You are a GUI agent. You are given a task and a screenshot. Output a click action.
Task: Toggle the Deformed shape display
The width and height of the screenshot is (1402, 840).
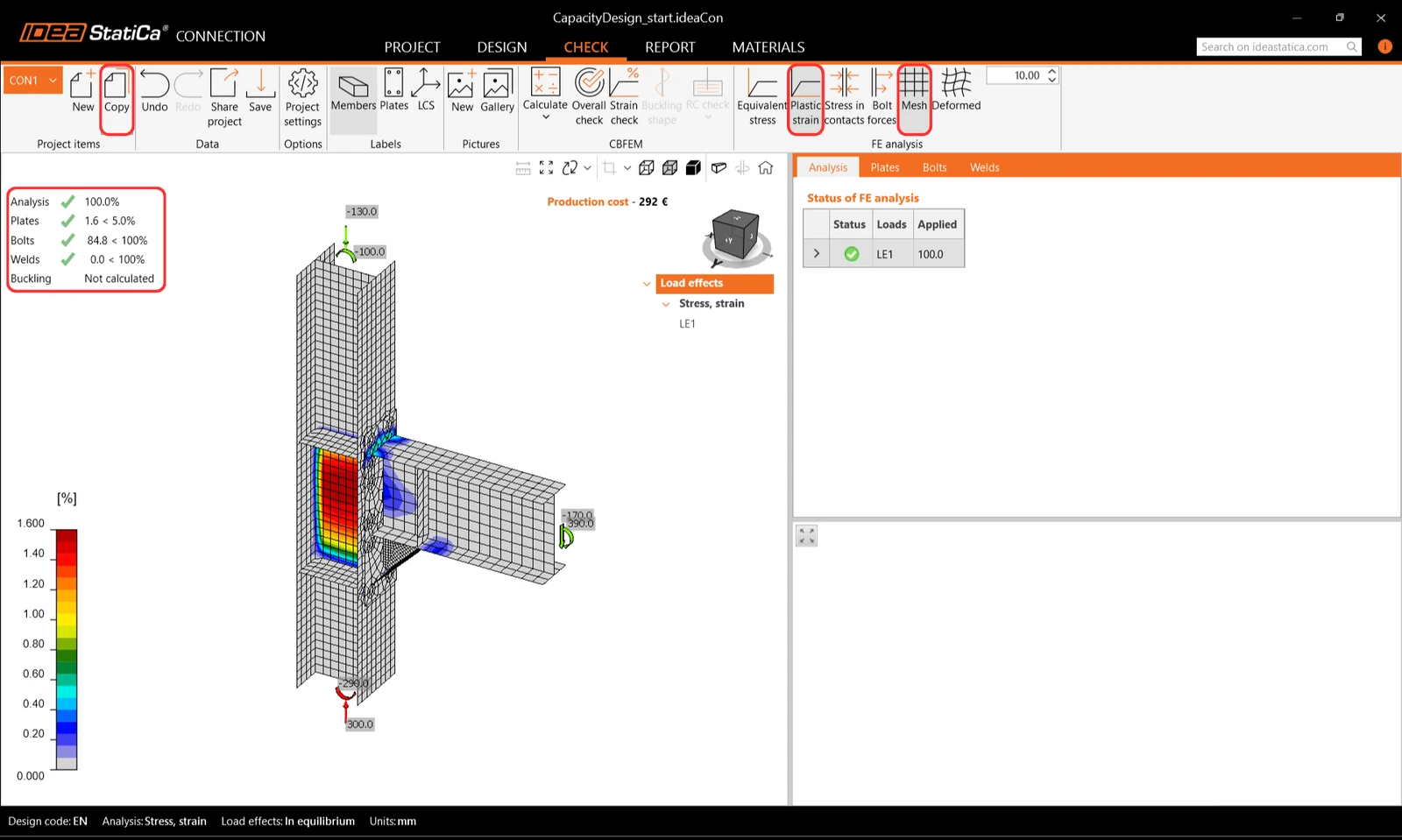pos(956,91)
